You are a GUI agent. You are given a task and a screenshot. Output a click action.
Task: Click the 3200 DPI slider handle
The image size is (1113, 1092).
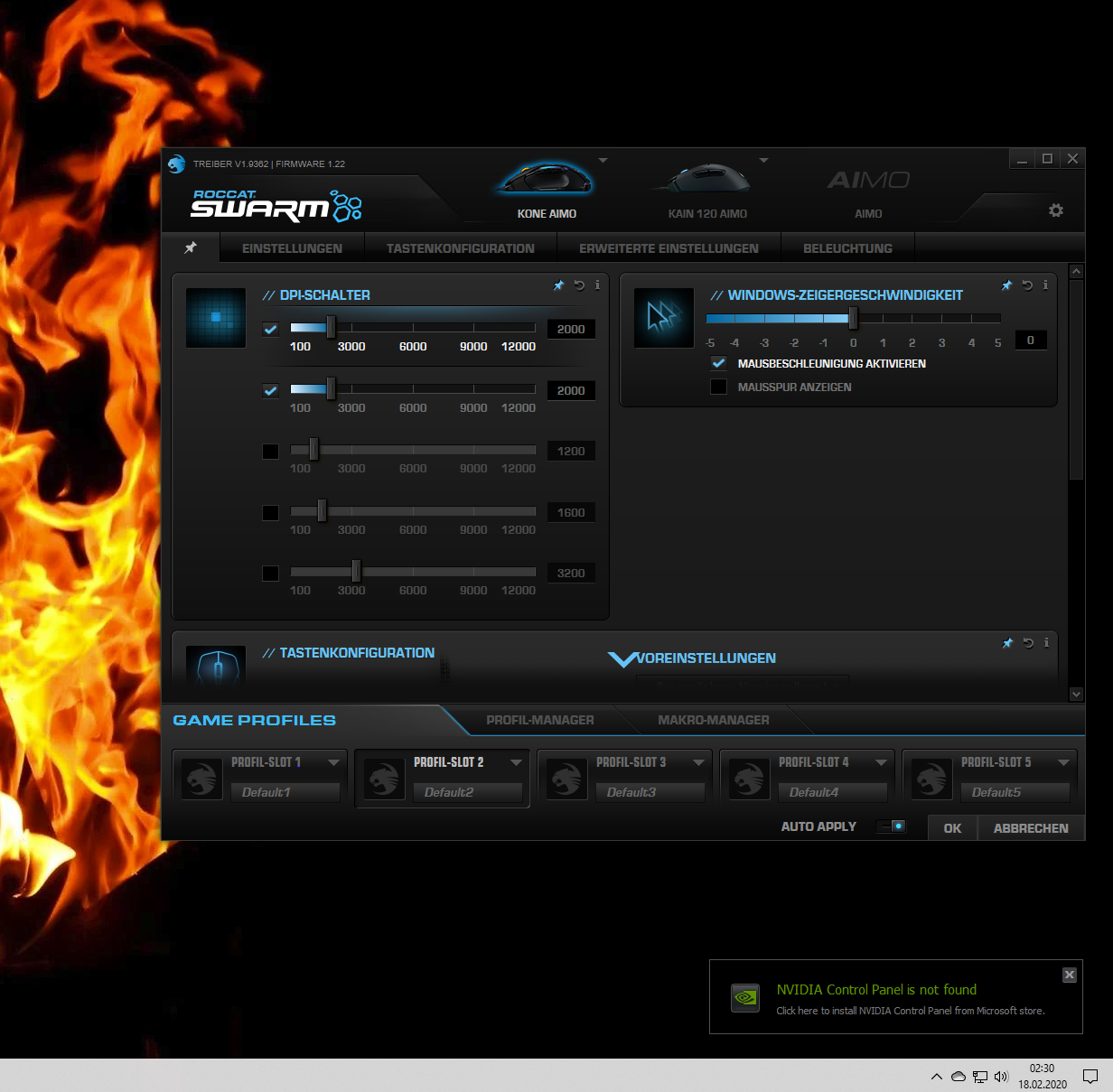(356, 571)
